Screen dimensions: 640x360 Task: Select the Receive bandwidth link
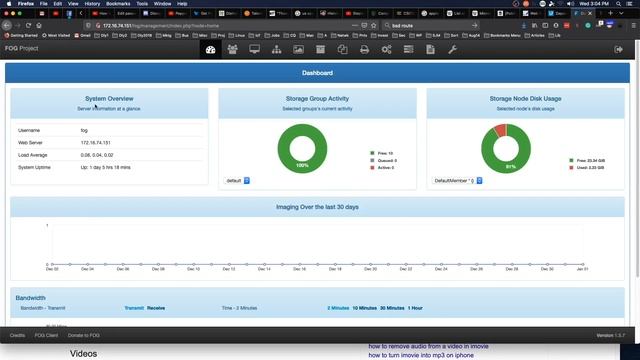156,308
